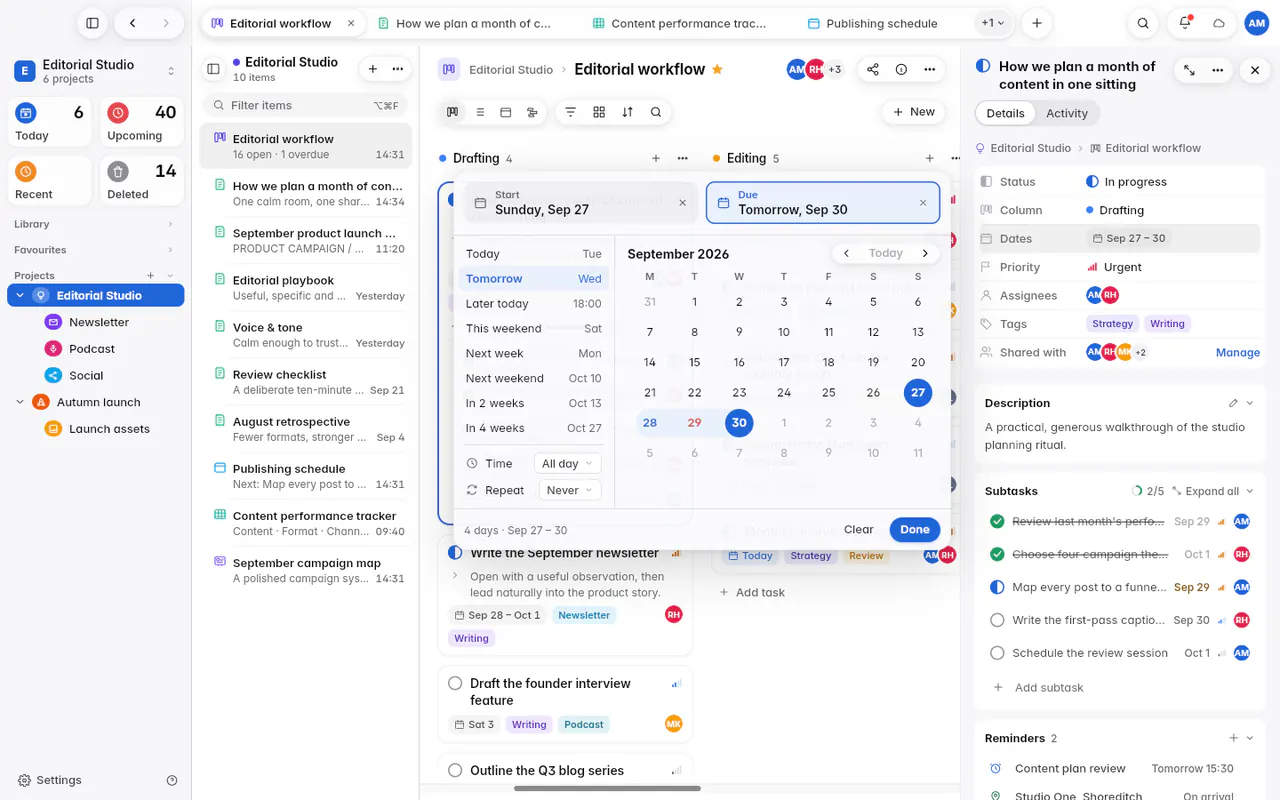
Task: Go to next month in calendar
Action: tap(925, 254)
